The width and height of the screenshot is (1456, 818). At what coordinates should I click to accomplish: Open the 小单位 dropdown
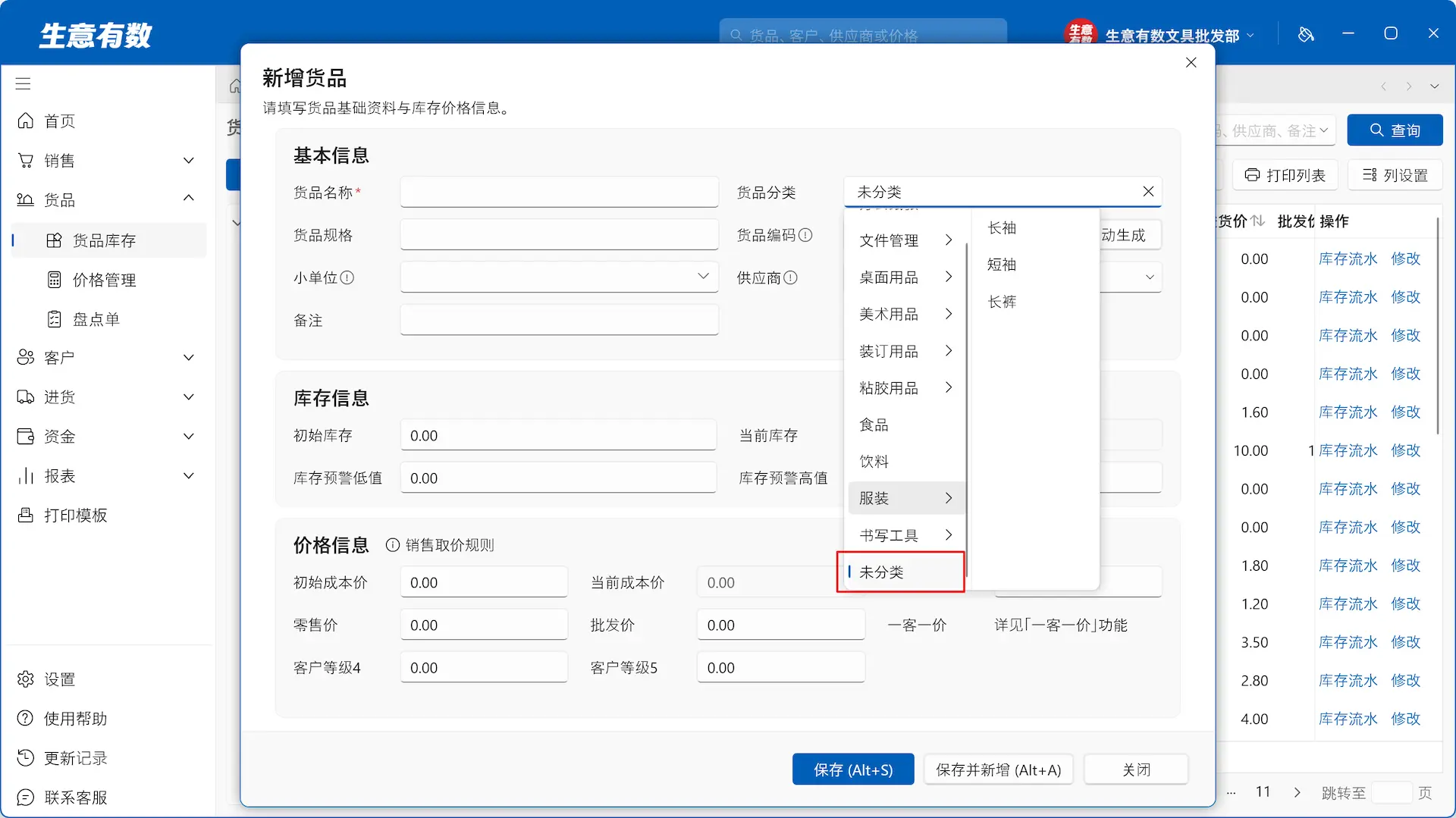pyautogui.click(x=559, y=277)
